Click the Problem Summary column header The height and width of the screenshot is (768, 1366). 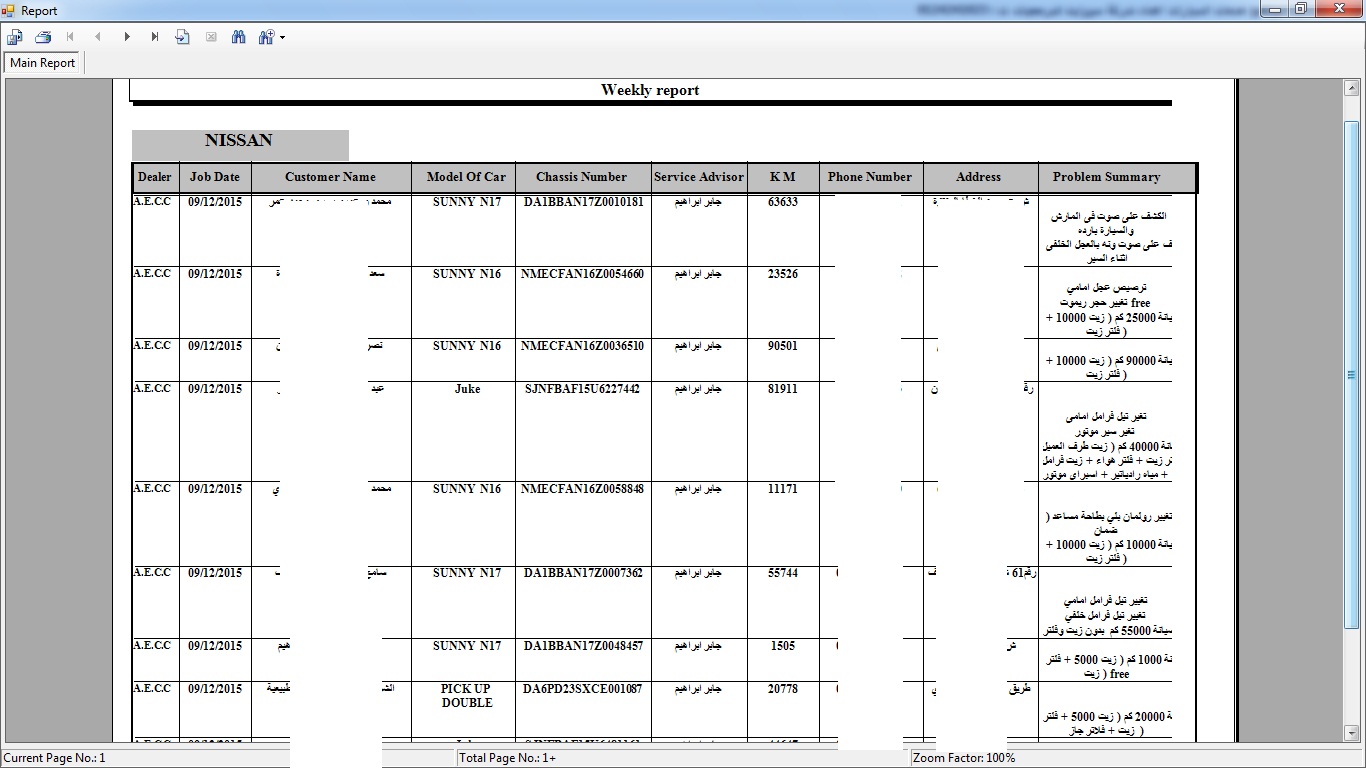coord(1106,177)
